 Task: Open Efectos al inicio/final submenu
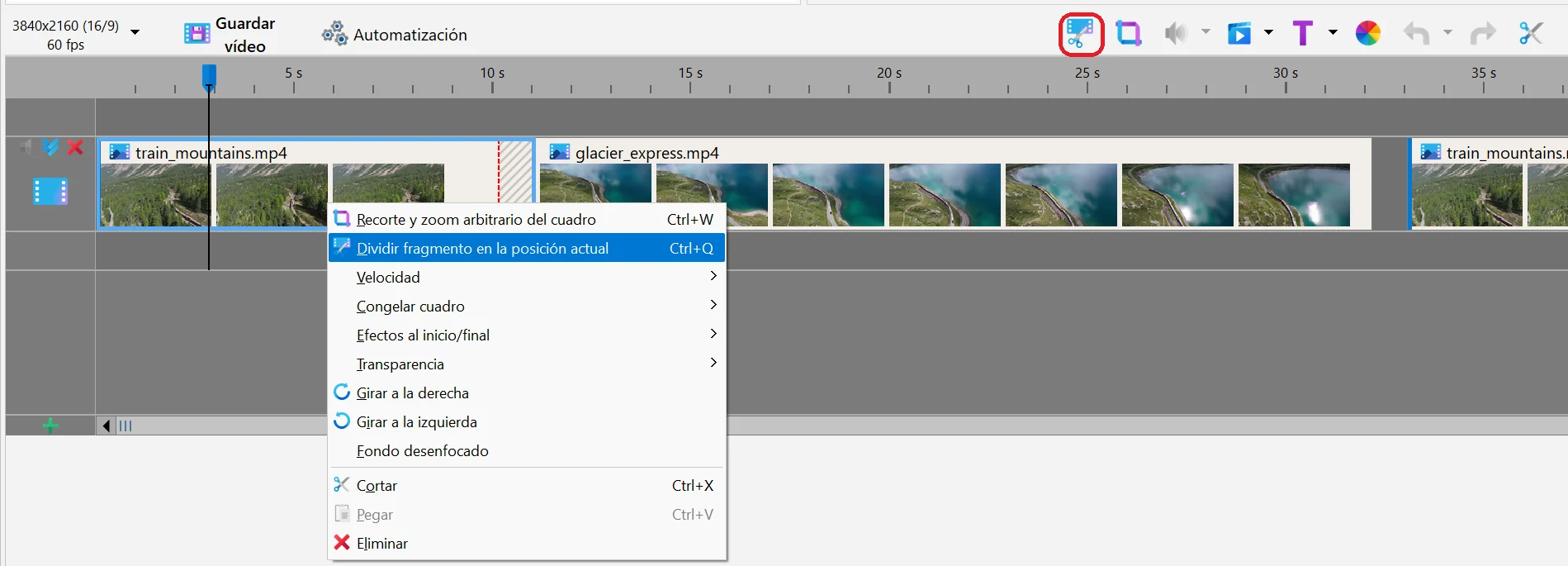[x=527, y=335]
